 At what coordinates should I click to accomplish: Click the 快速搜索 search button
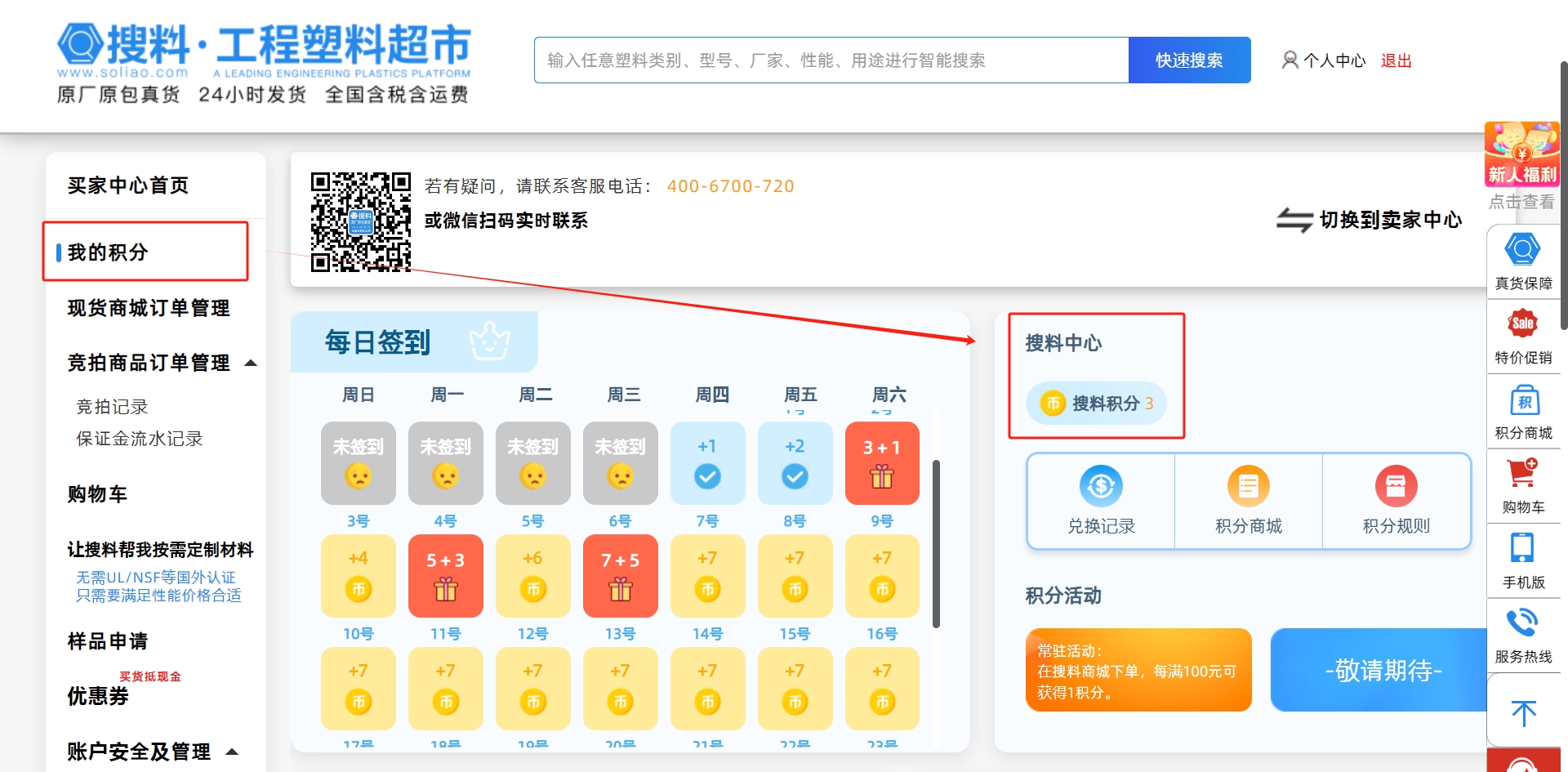(1188, 60)
